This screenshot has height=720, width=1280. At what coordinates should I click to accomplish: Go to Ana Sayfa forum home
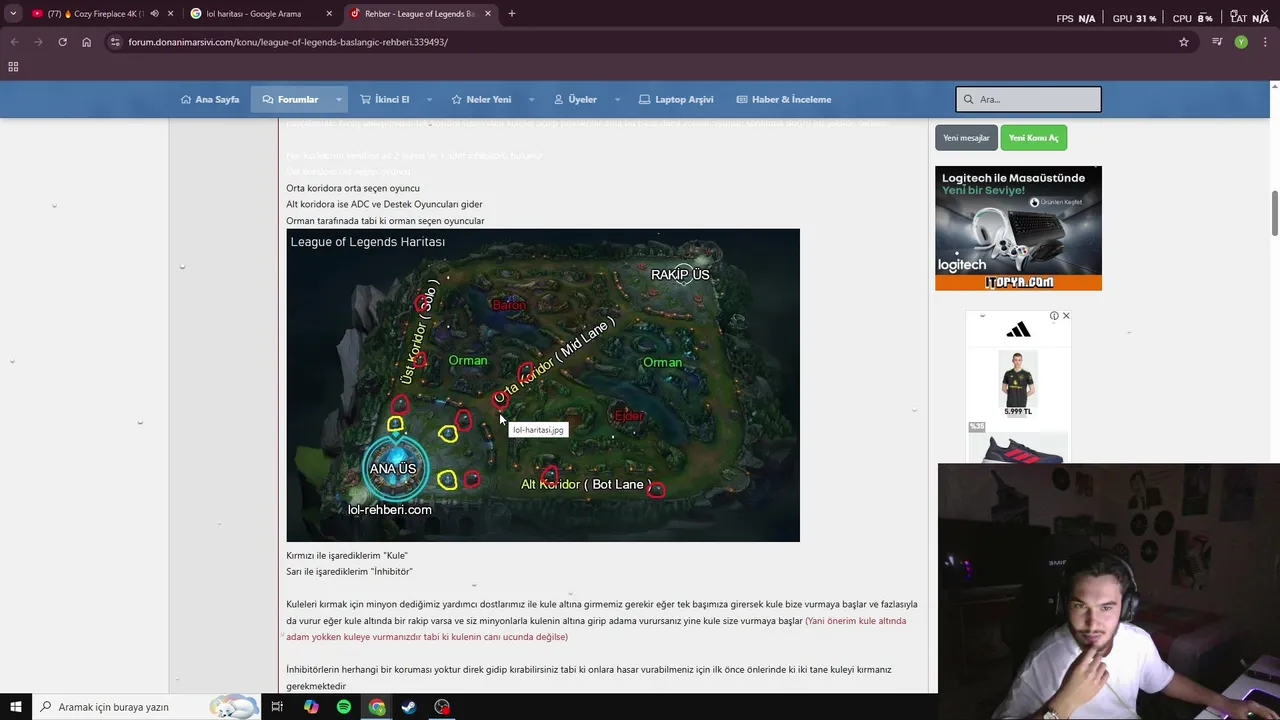[210, 99]
